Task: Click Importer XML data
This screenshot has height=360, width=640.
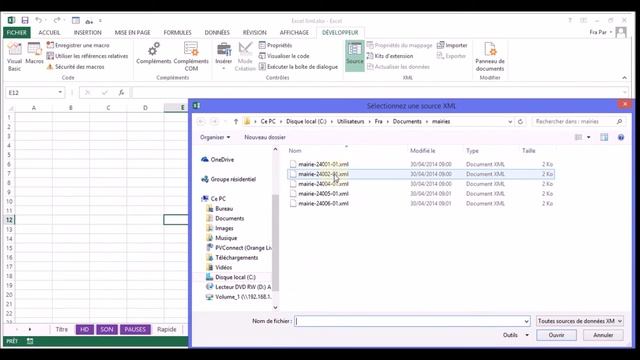Action: [452, 45]
